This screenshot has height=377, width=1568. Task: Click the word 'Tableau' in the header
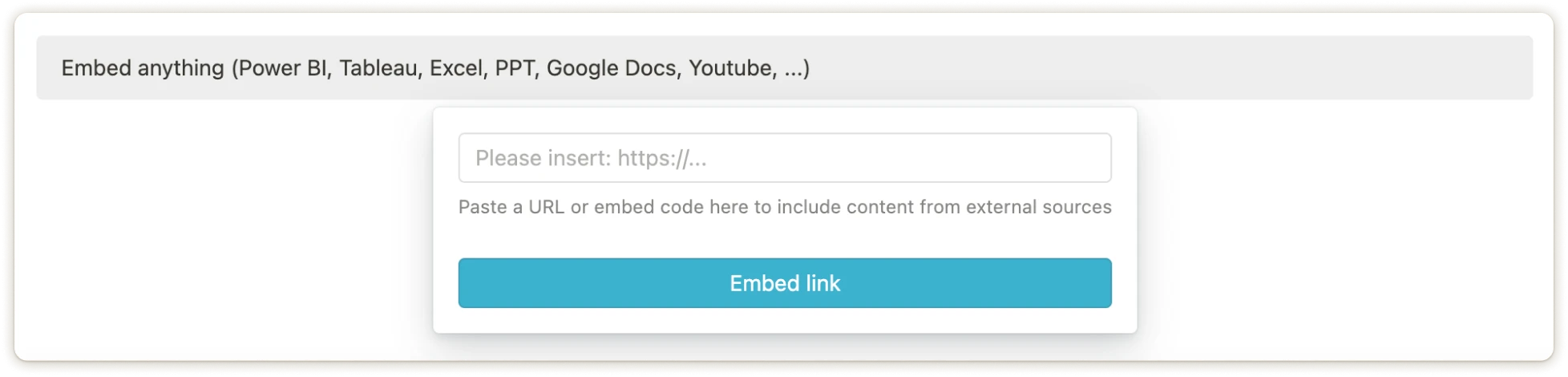[378, 68]
